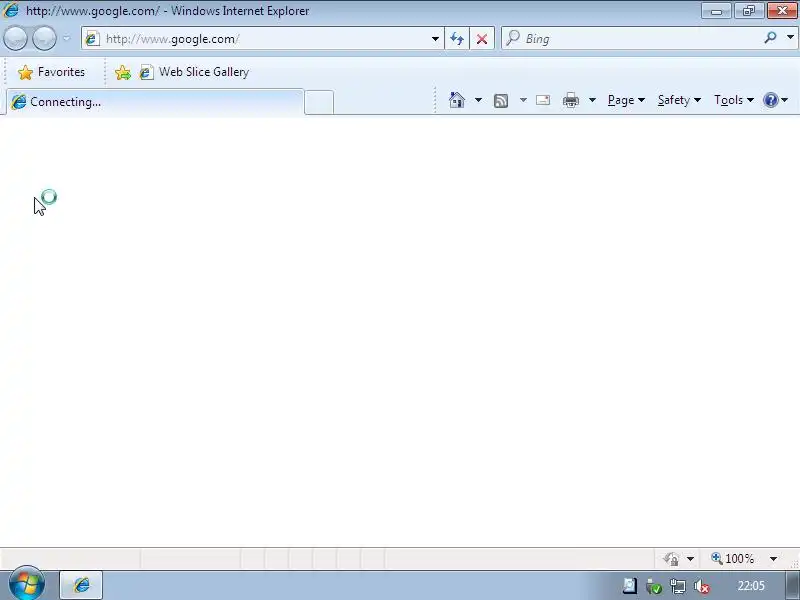This screenshot has height=600, width=800.
Task: Click the Home page icon
Action: (x=457, y=100)
